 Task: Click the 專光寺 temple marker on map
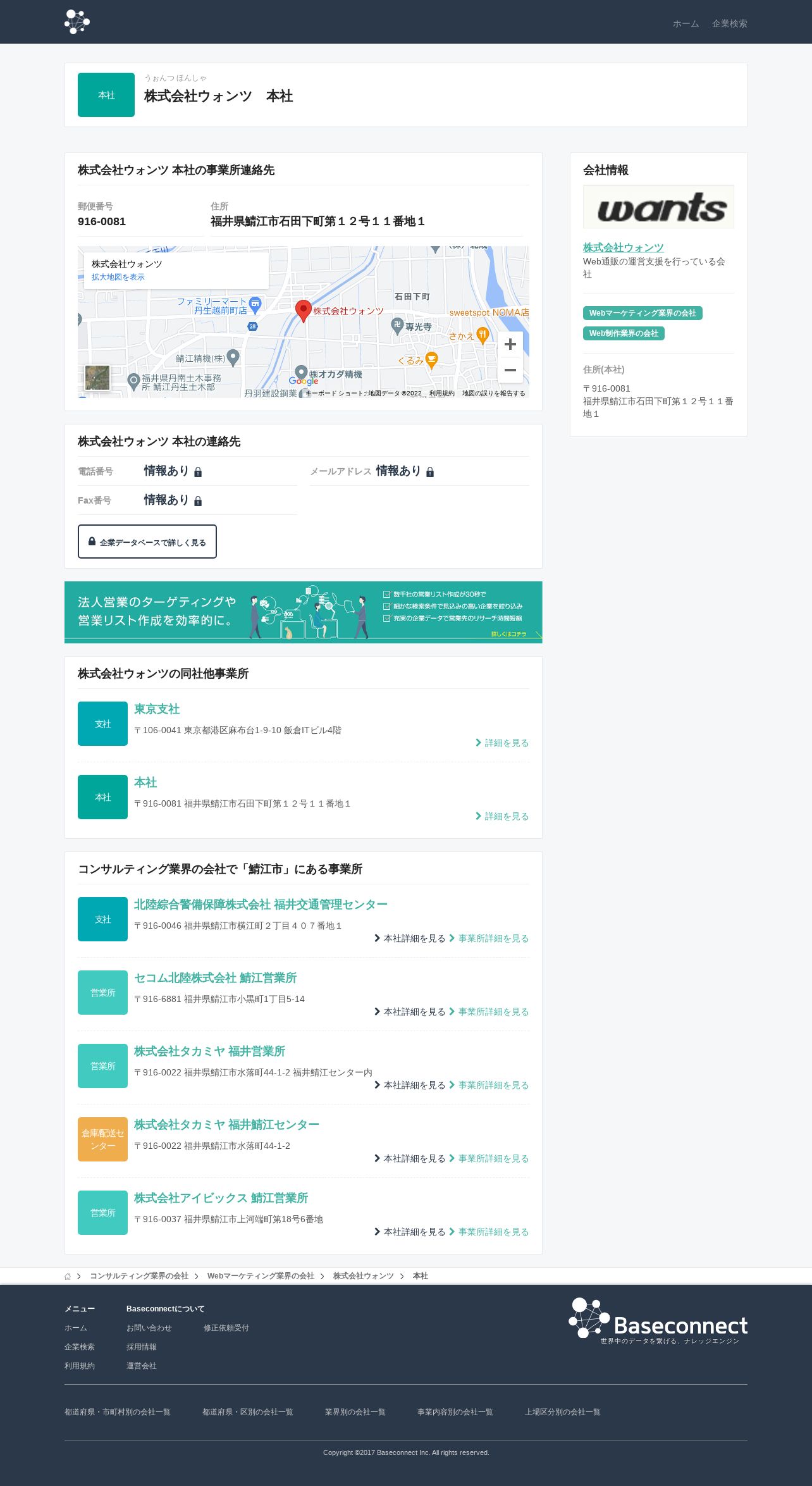tap(397, 326)
